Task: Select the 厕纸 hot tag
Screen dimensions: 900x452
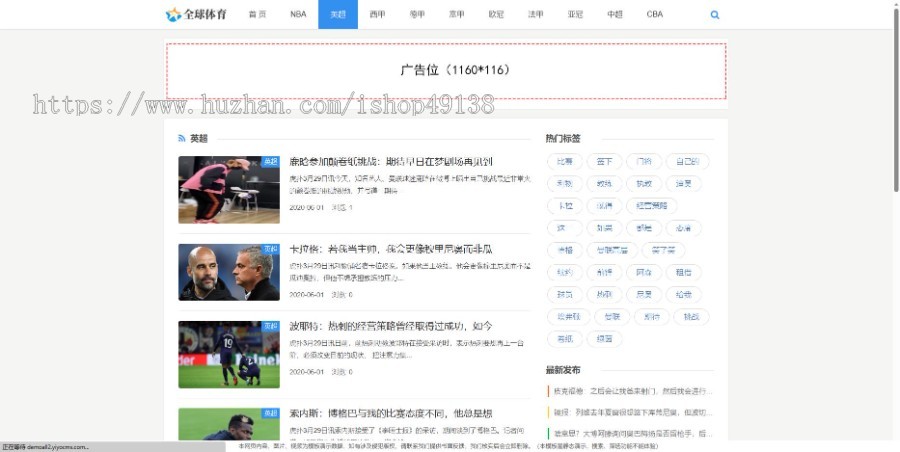Action: [x=565, y=339]
